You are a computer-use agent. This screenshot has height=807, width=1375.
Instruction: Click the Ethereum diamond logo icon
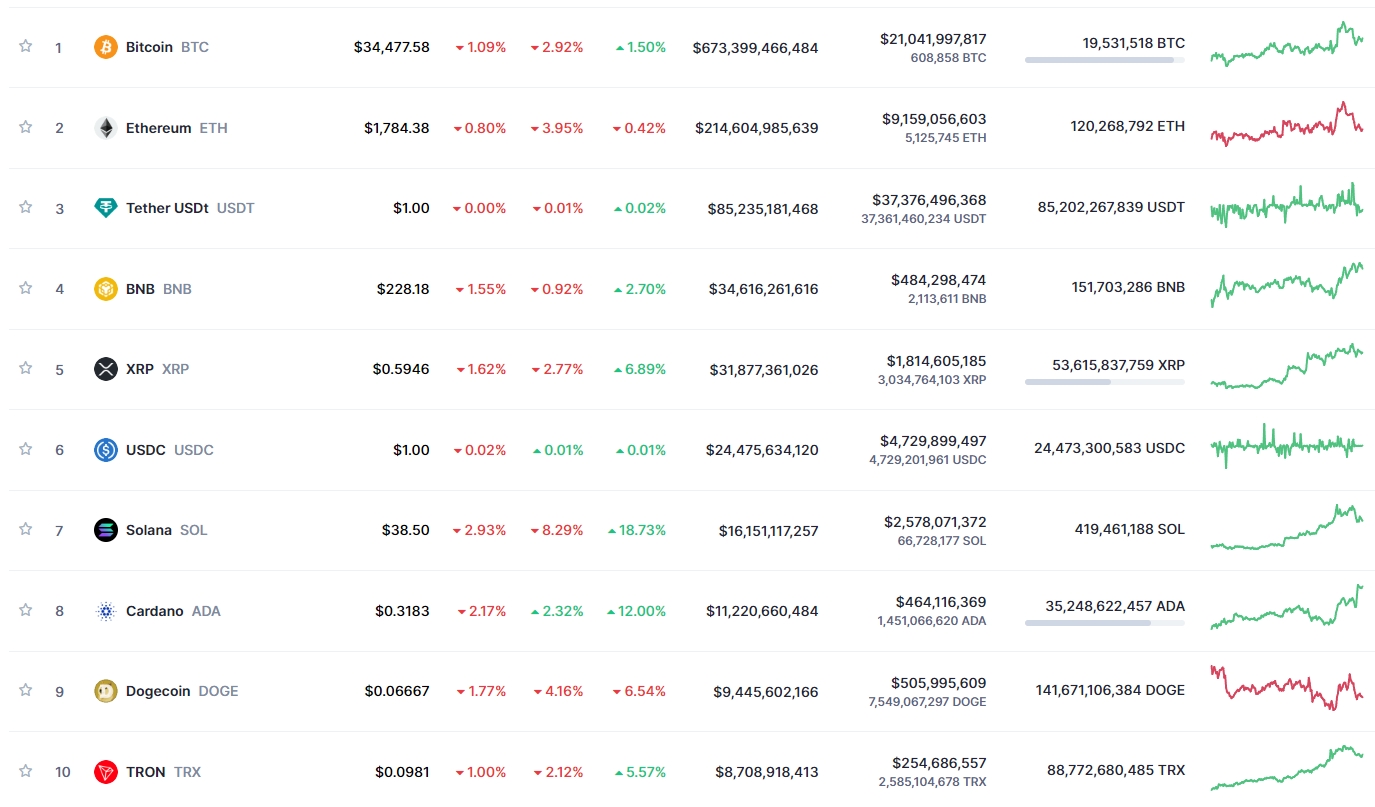[105, 128]
